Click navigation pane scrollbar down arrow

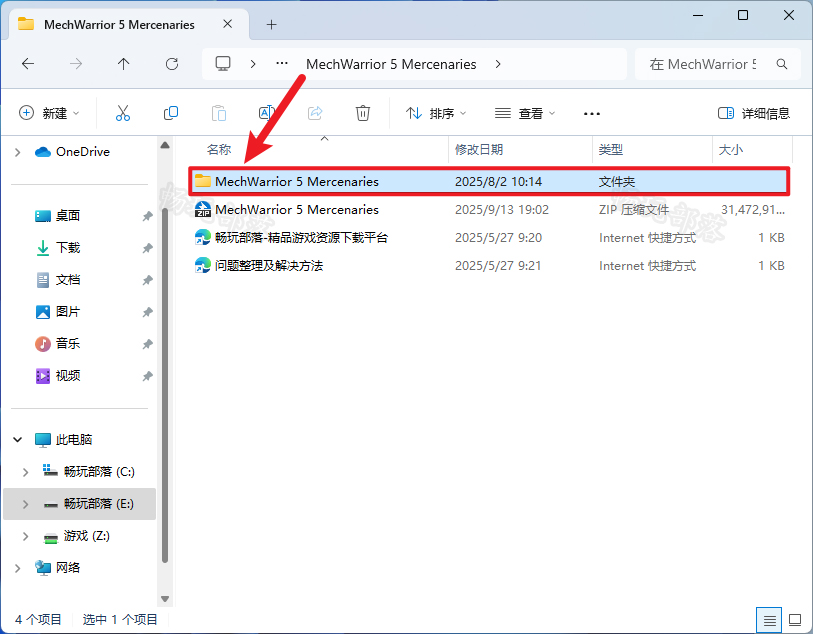pos(165,599)
